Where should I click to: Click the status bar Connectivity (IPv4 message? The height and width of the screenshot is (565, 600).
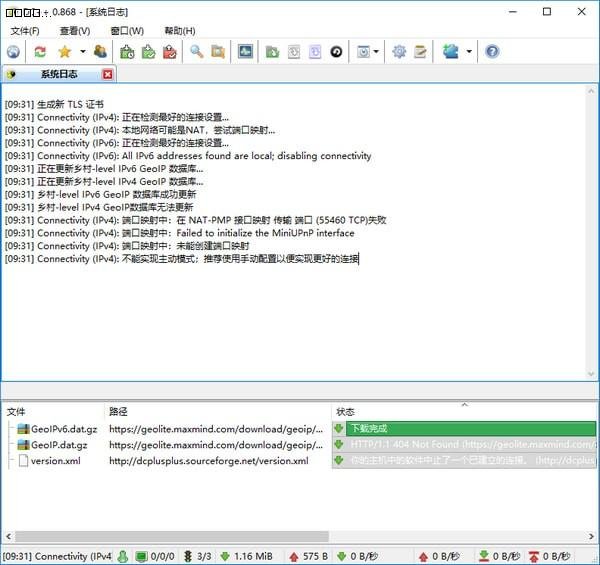57,556
